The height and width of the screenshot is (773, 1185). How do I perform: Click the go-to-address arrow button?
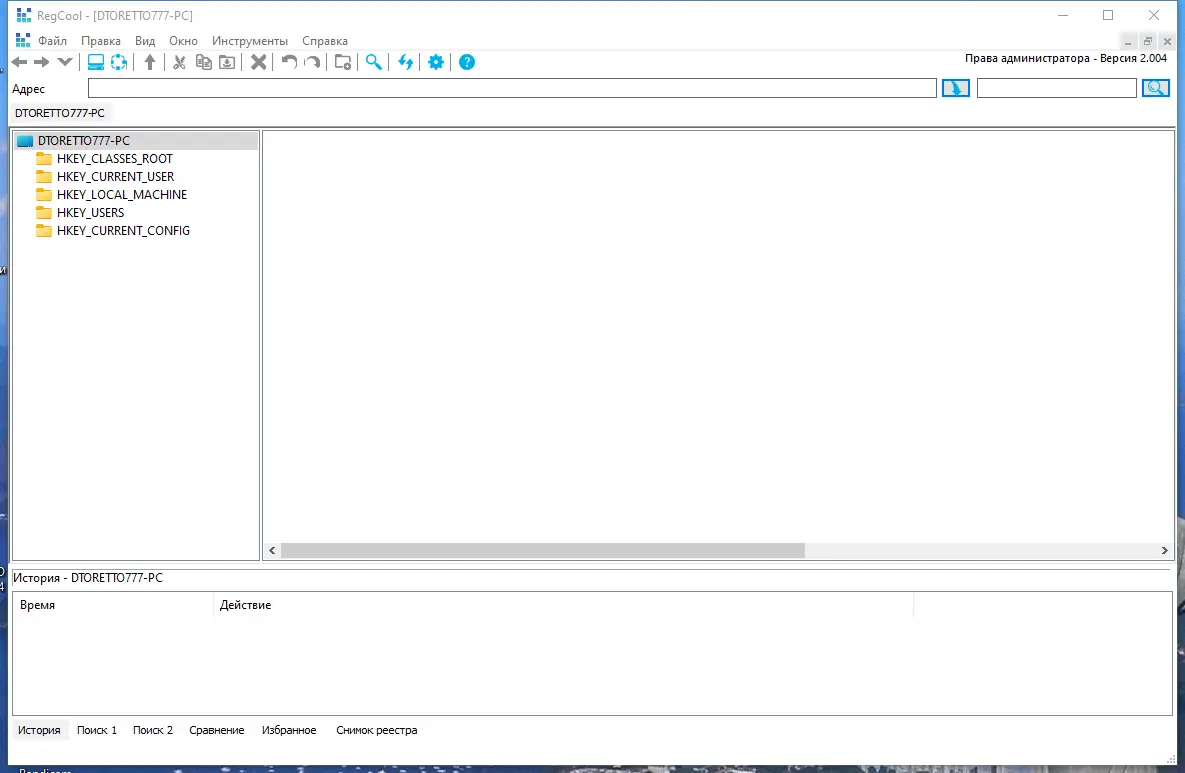[956, 88]
